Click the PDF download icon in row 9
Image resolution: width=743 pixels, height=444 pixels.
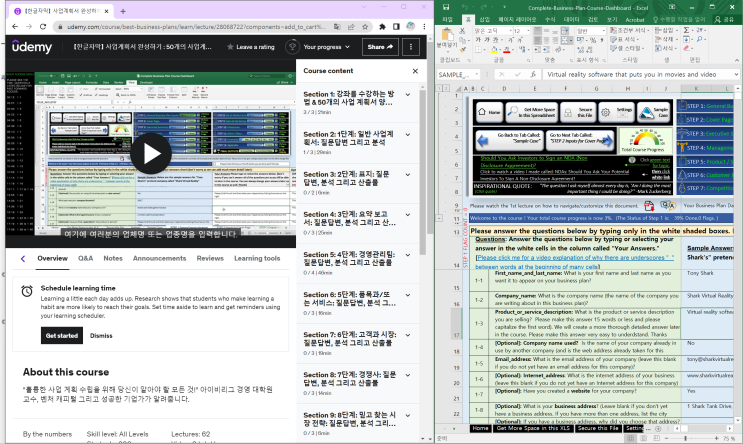649,206
